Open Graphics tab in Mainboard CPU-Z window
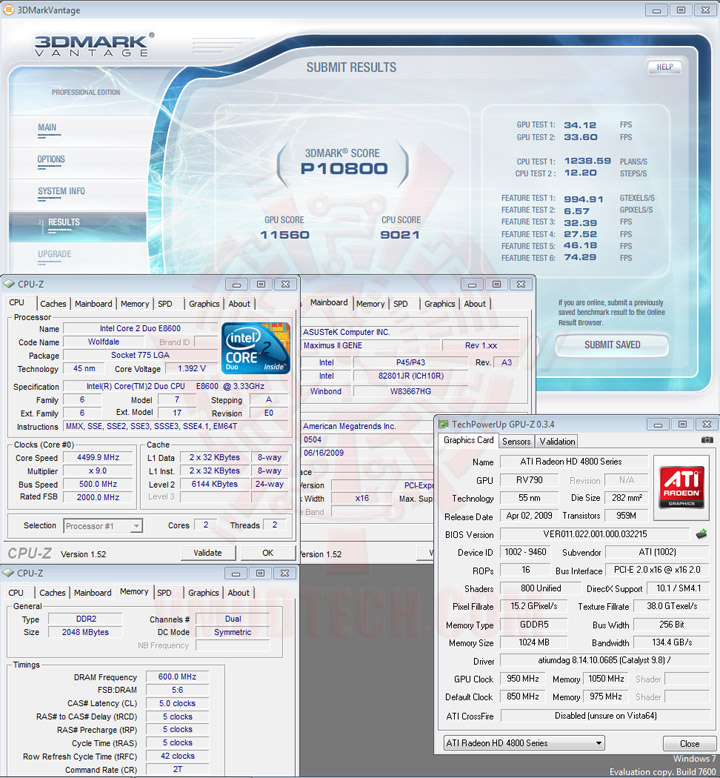 (x=440, y=304)
